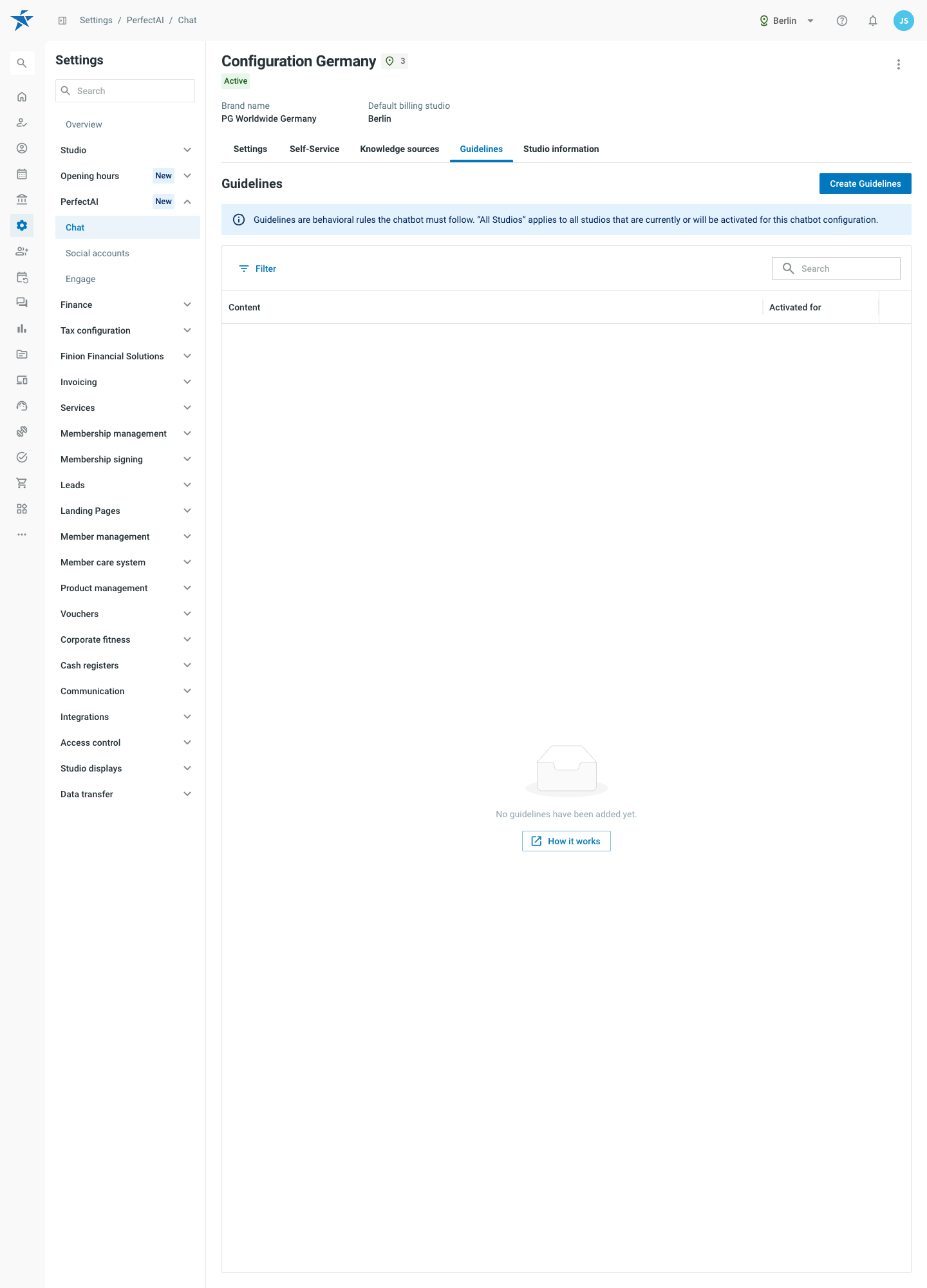Switch to the Studio information tab
This screenshot has width=927, height=1288.
pos(561,149)
